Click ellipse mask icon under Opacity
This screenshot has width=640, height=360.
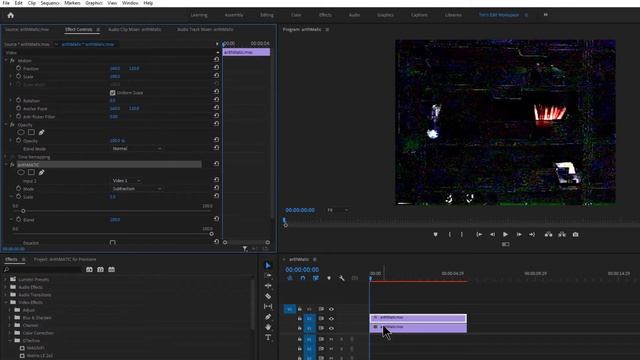click(21, 132)
